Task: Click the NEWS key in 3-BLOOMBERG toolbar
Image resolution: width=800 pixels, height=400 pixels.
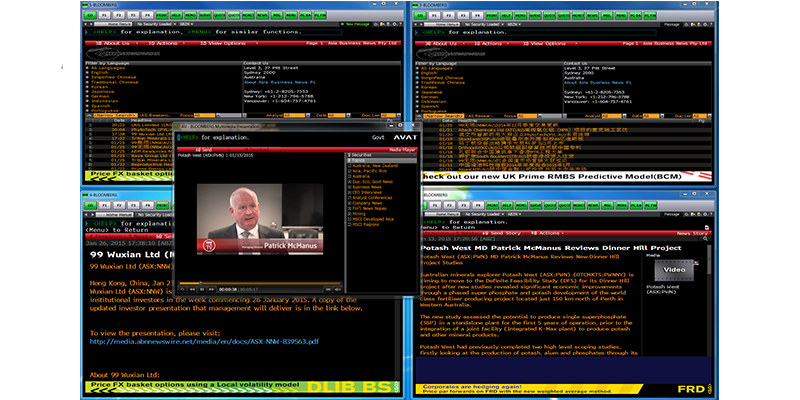Action: pyautogui.click(x=592, y=15)
